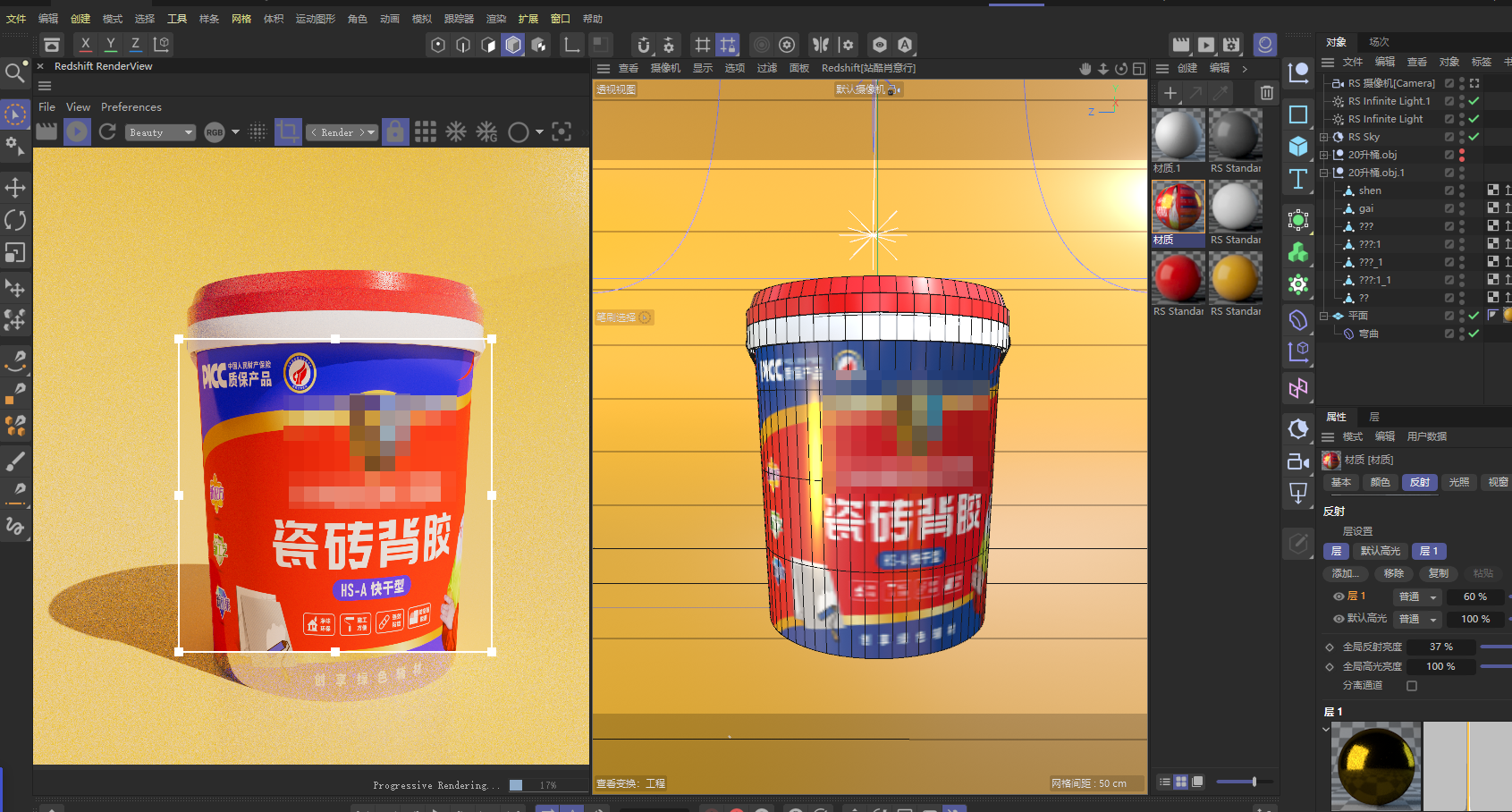Click the camera icon in vertical palette

[1298, 461]
